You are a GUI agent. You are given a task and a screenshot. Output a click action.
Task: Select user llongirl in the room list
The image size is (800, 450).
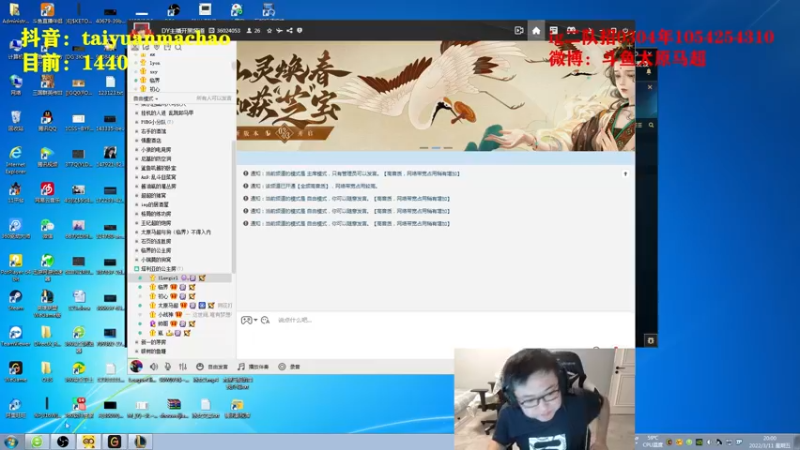pos(182,278)
